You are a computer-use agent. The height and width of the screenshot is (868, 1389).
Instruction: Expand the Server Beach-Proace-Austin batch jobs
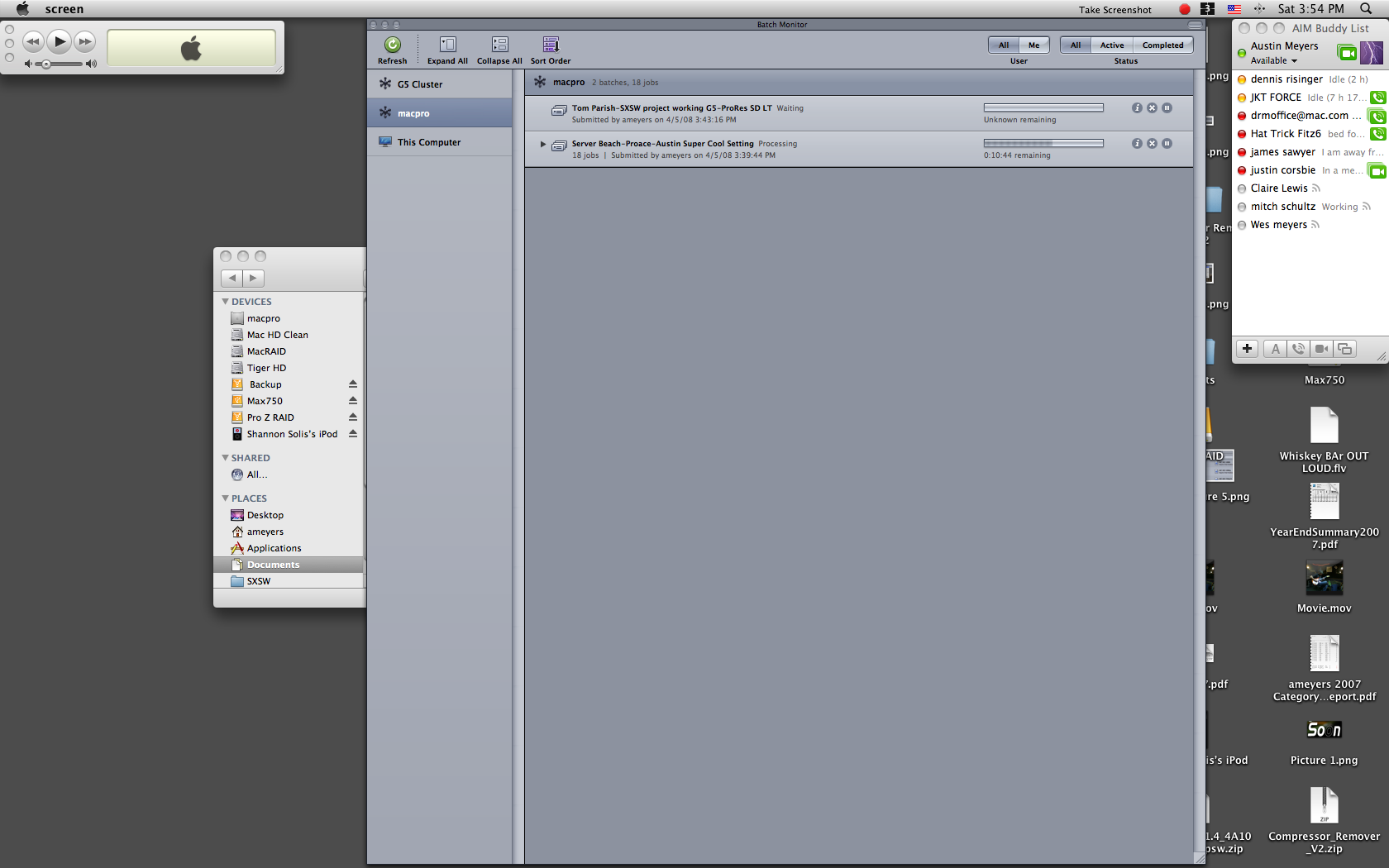[x=543, y=144]
